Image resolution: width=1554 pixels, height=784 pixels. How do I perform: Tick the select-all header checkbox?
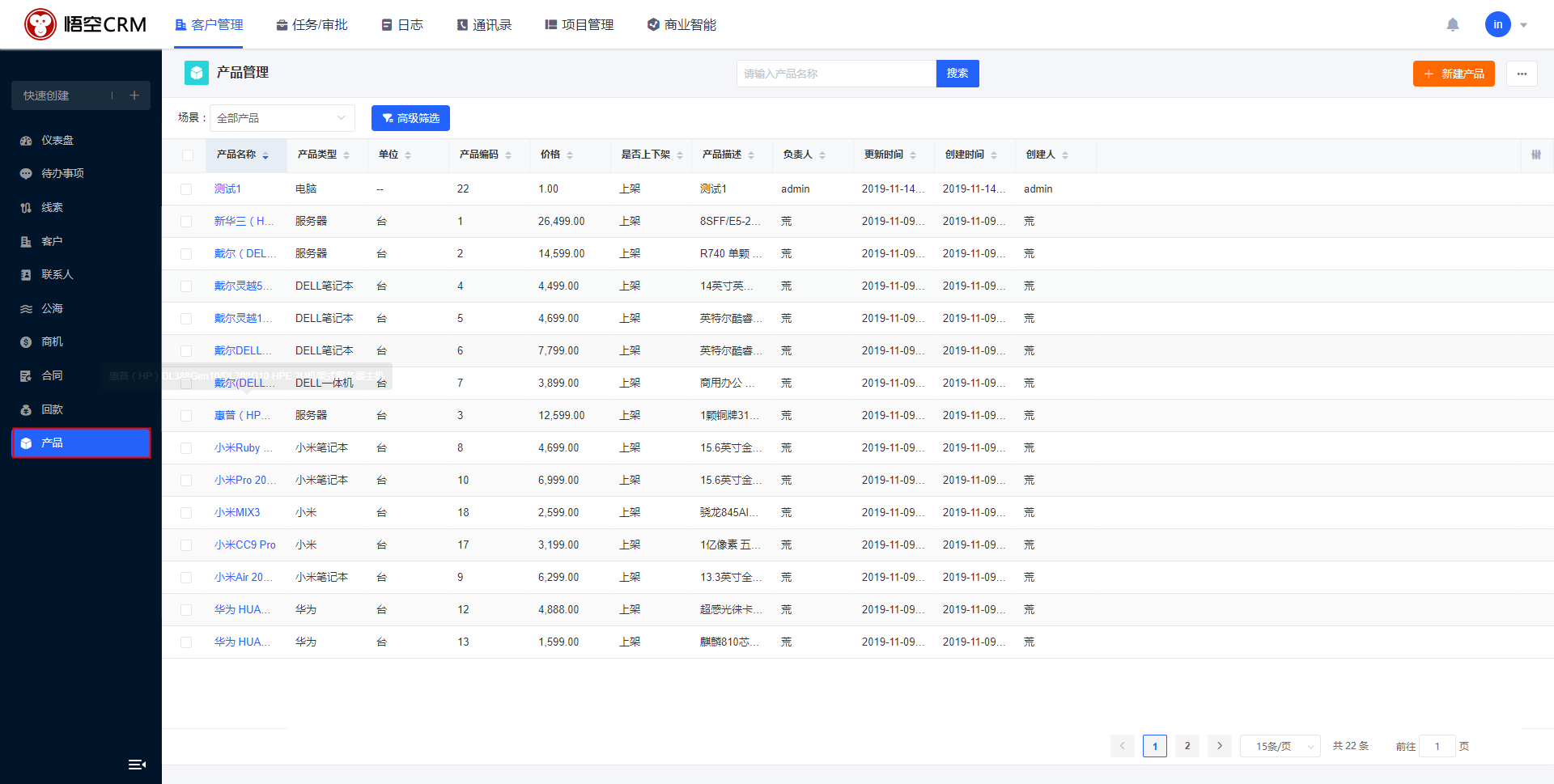point(188,155)
